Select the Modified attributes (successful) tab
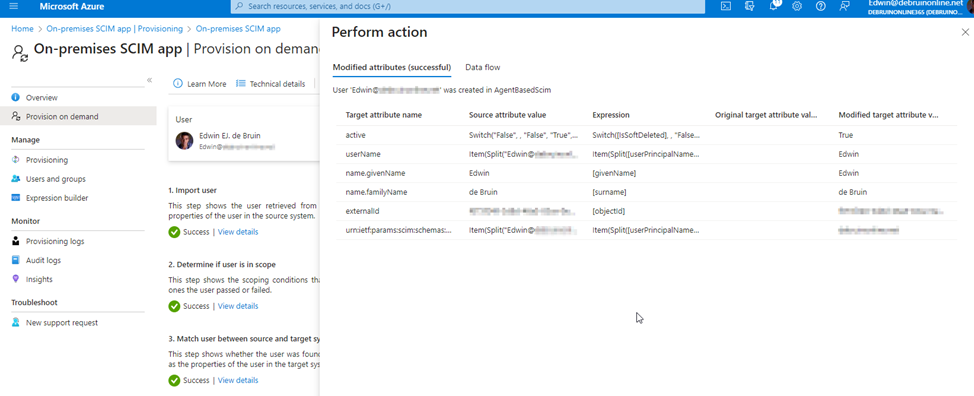The image size is (974, 396). [392, 67]
